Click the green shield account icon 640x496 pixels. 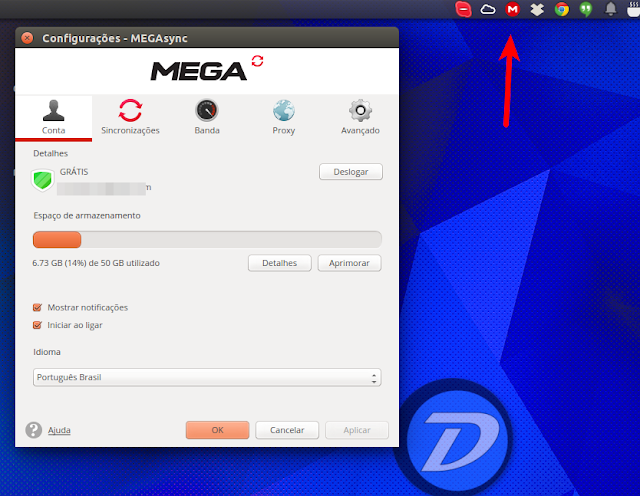tap(43, 180)
